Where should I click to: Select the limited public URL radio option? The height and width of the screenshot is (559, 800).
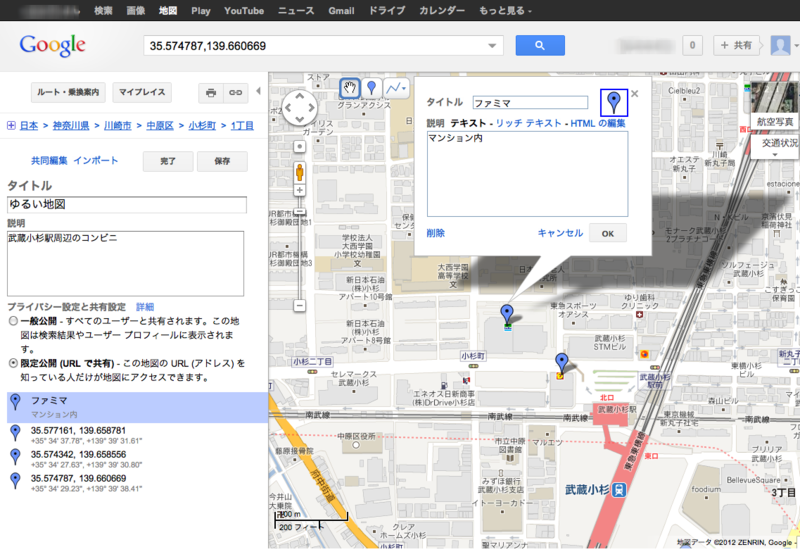click(x=13, y=363)
